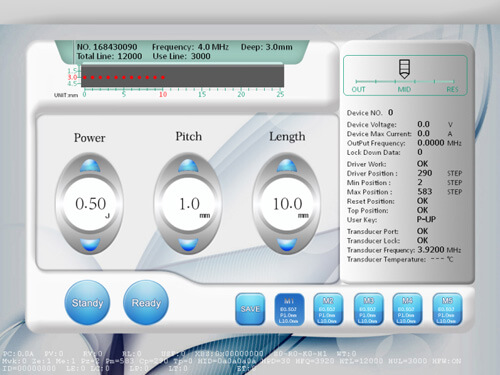Screen dimensions: 500x375
Task: Activate the Ready round button
Action: (146, 303)
